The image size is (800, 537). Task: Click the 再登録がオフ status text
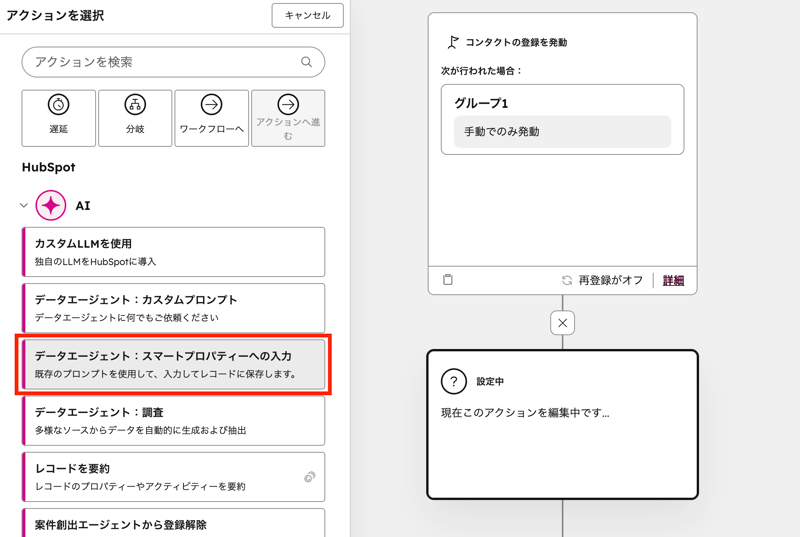pos(610,280)
